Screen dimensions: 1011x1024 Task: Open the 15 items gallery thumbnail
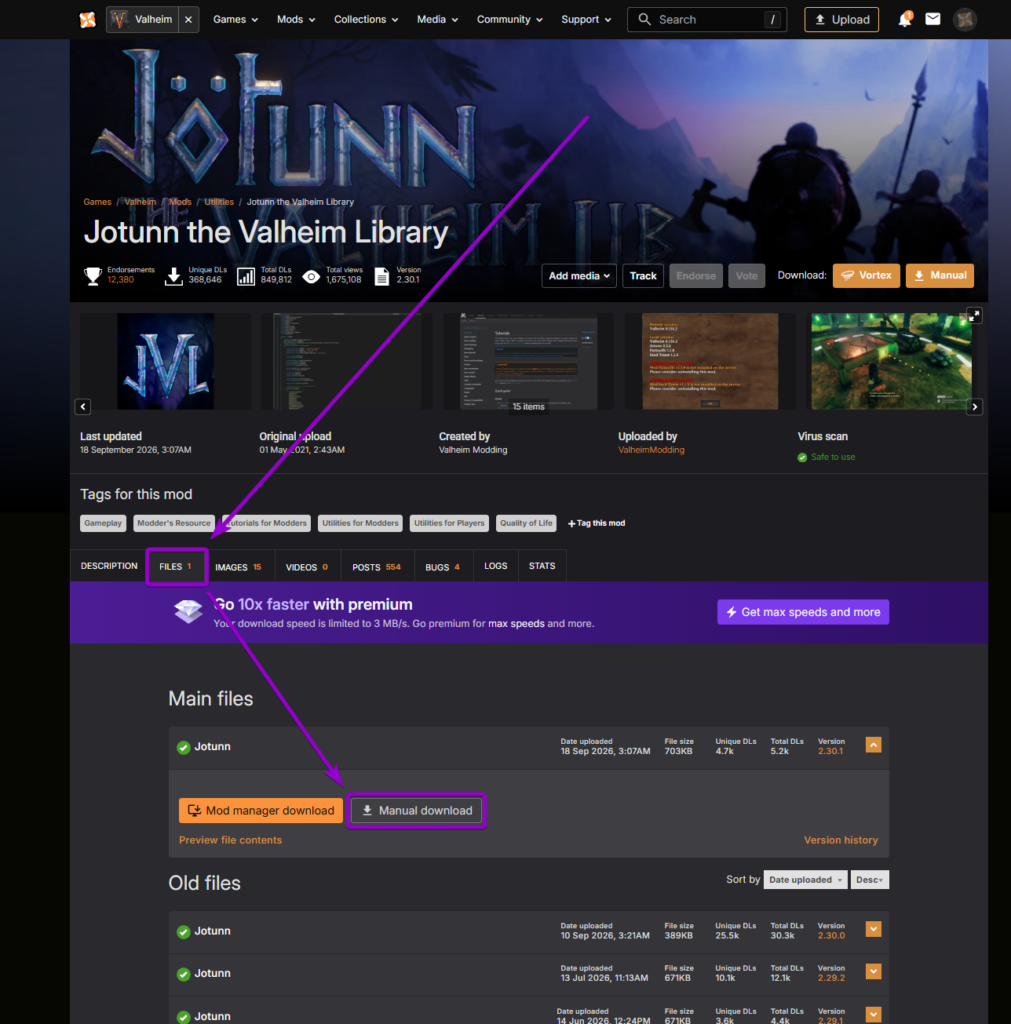point(528,361)
